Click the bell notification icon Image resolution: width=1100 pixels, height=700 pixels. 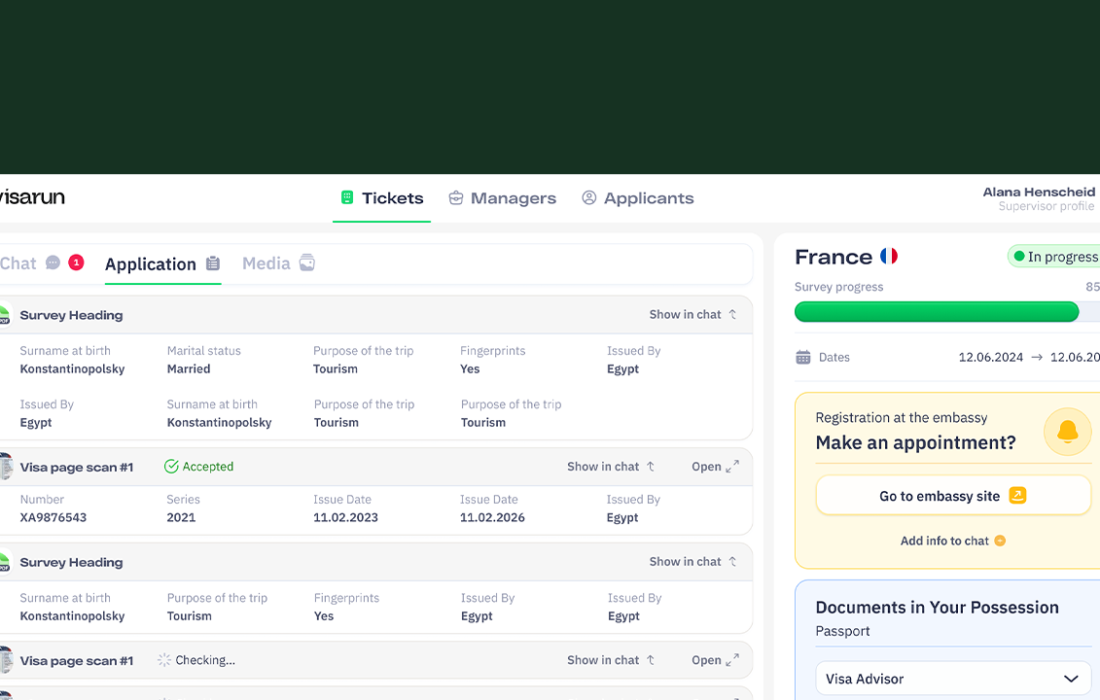coord(1067,432)
